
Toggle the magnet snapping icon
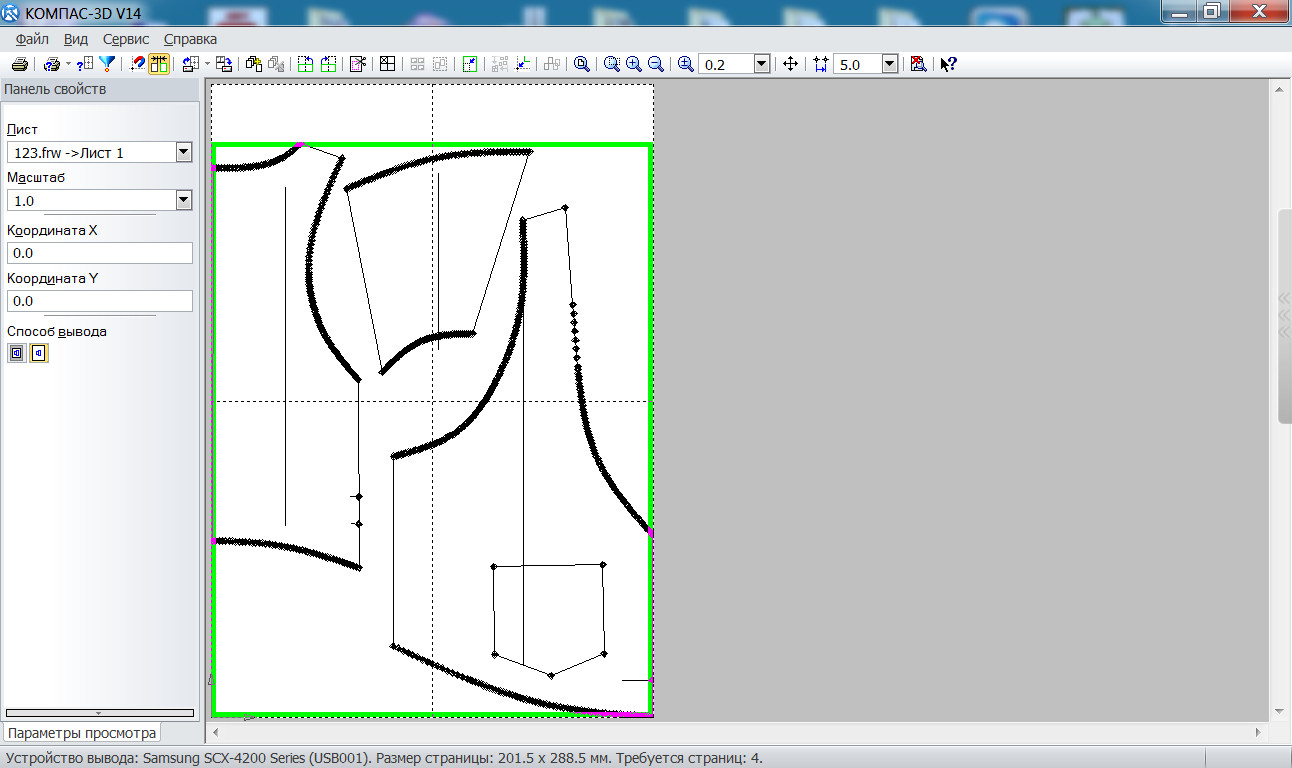point(138,64)
